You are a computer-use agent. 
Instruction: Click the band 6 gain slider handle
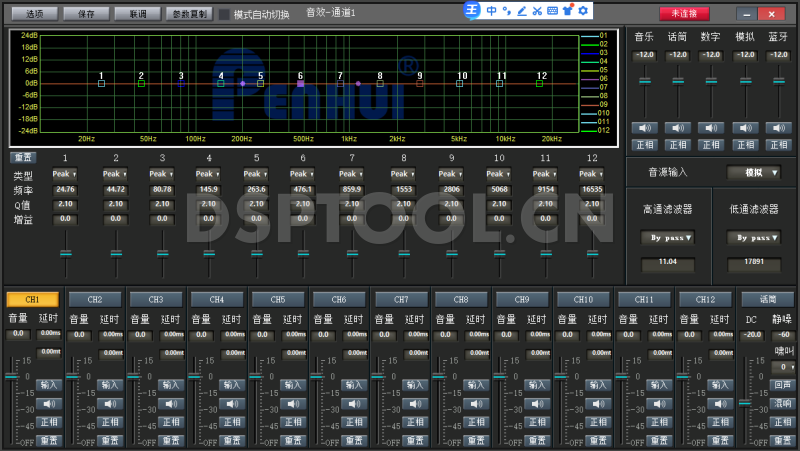coord(303,254)
